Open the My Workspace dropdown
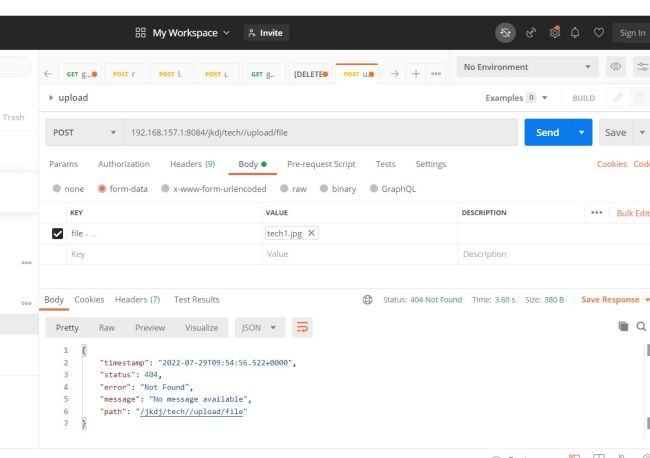Image resolution: width=650 pixels, height=458 pixels. 191,33
